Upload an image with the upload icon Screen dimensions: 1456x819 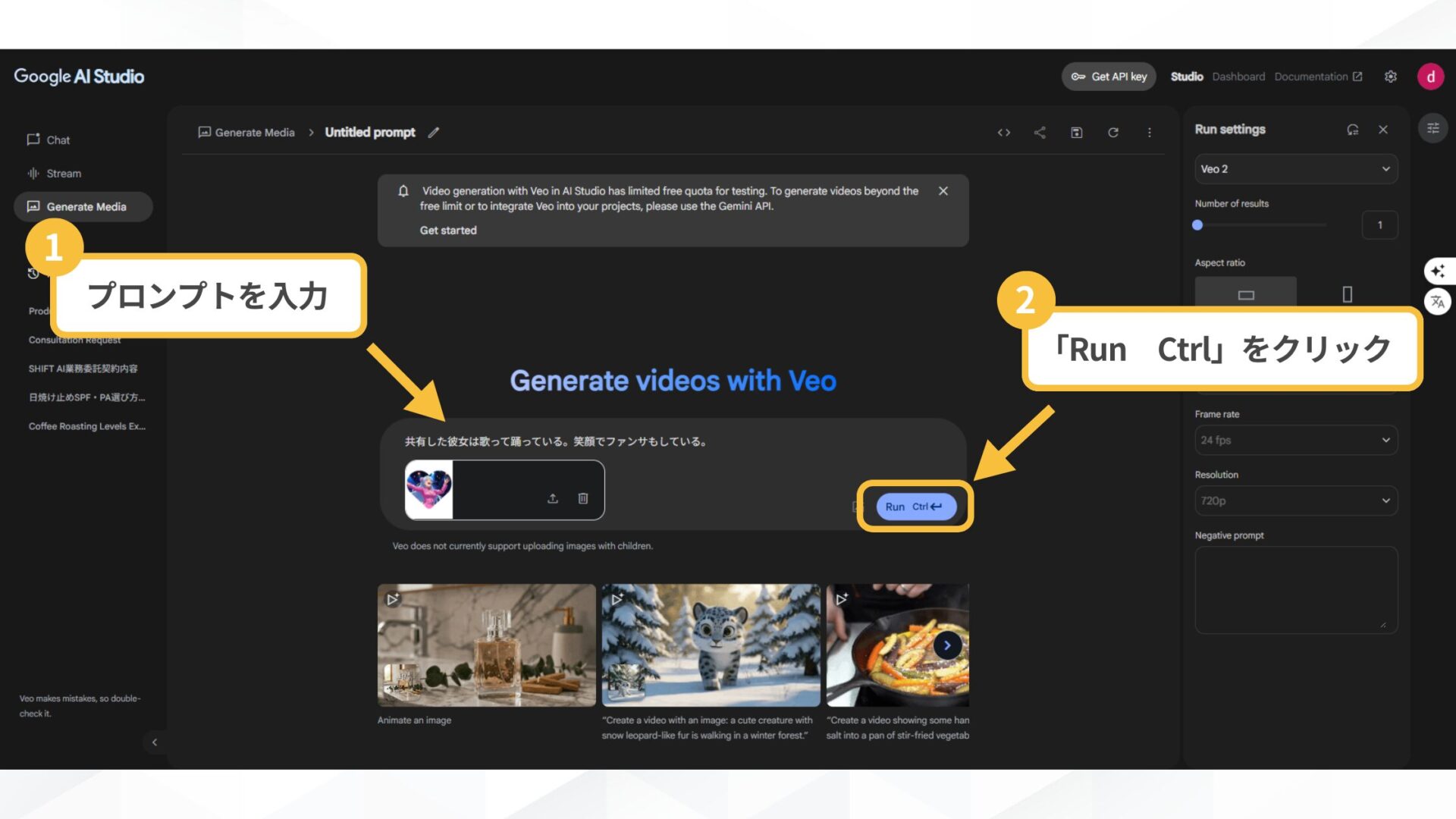click(552, 498)
